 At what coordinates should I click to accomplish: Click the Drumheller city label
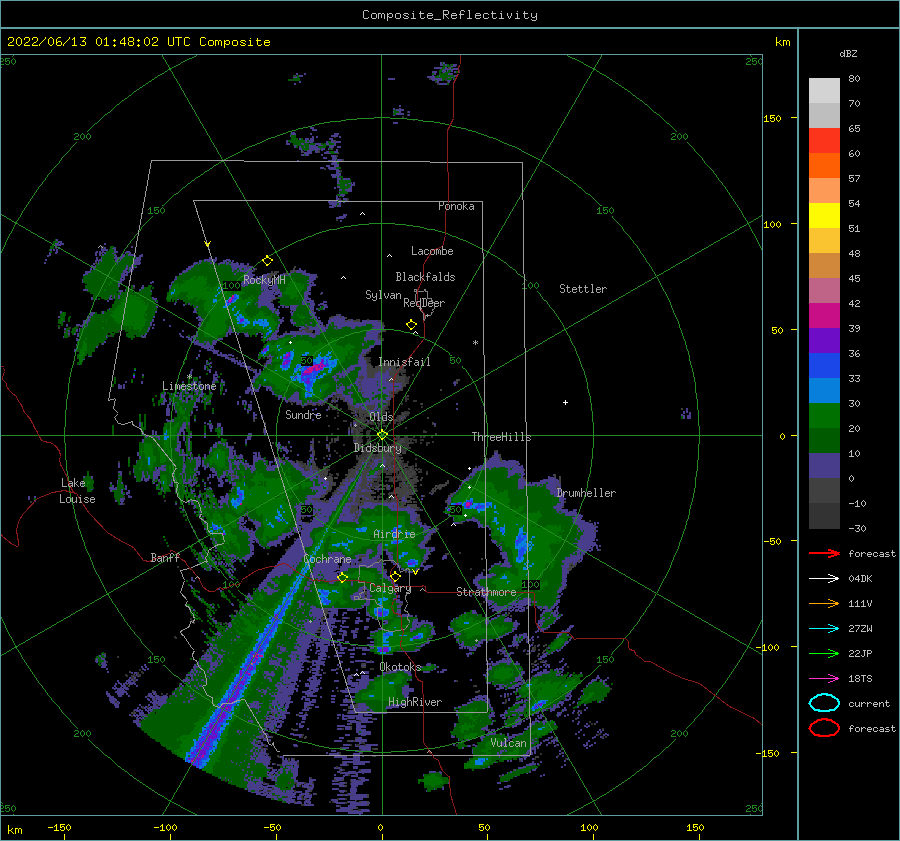tap(586, 493)
